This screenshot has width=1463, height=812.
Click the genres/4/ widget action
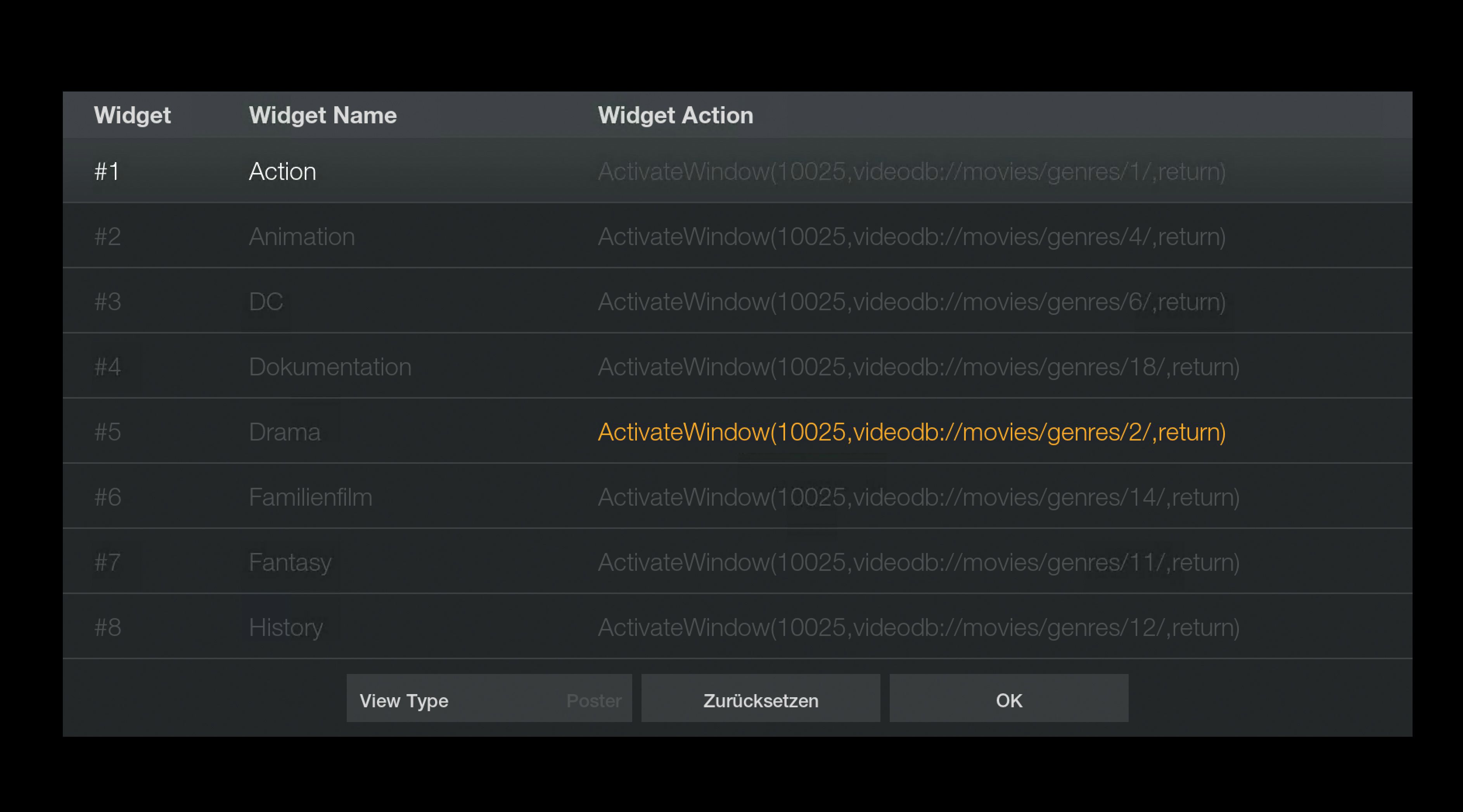(x=911, y=237)
